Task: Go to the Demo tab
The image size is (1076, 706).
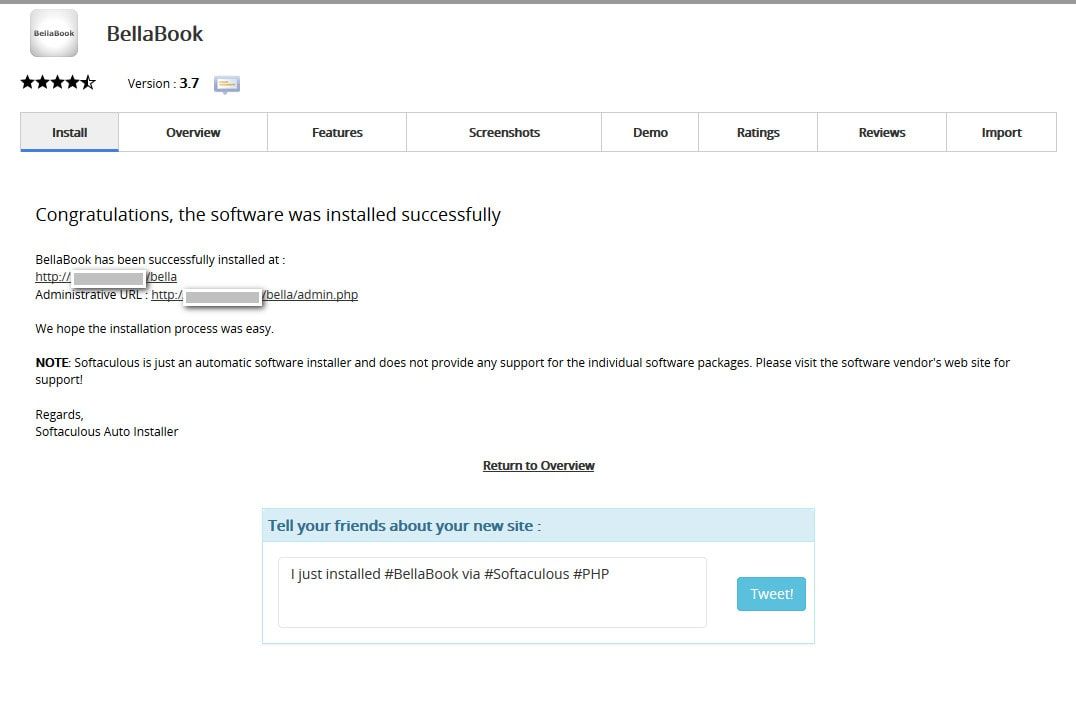Action: [650, 132]
